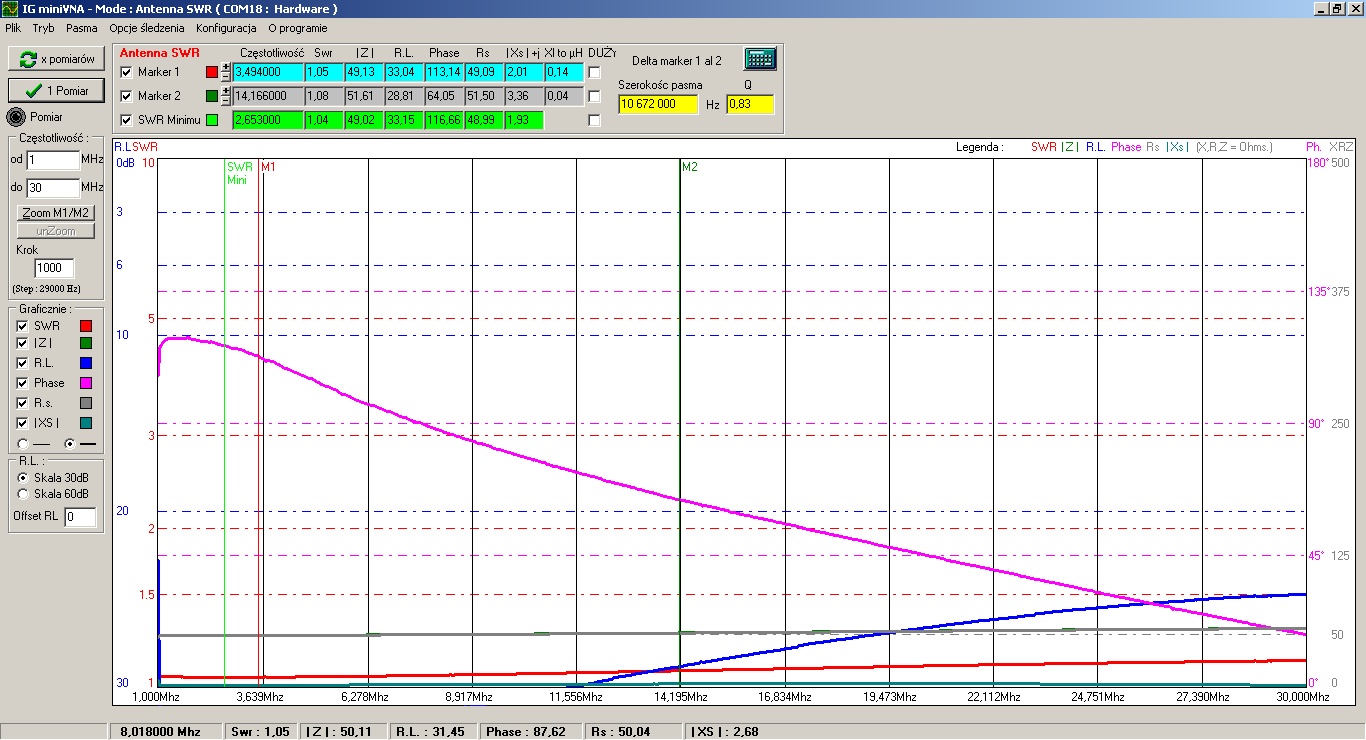Choose the thin line style radio button
1366x740 pixels.
(x=22, y=443)
